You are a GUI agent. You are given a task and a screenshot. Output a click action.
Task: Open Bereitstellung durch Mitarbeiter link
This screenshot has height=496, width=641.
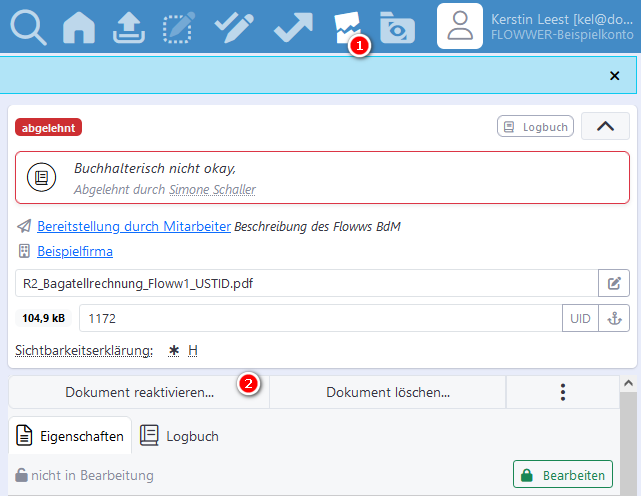(134, 226)
